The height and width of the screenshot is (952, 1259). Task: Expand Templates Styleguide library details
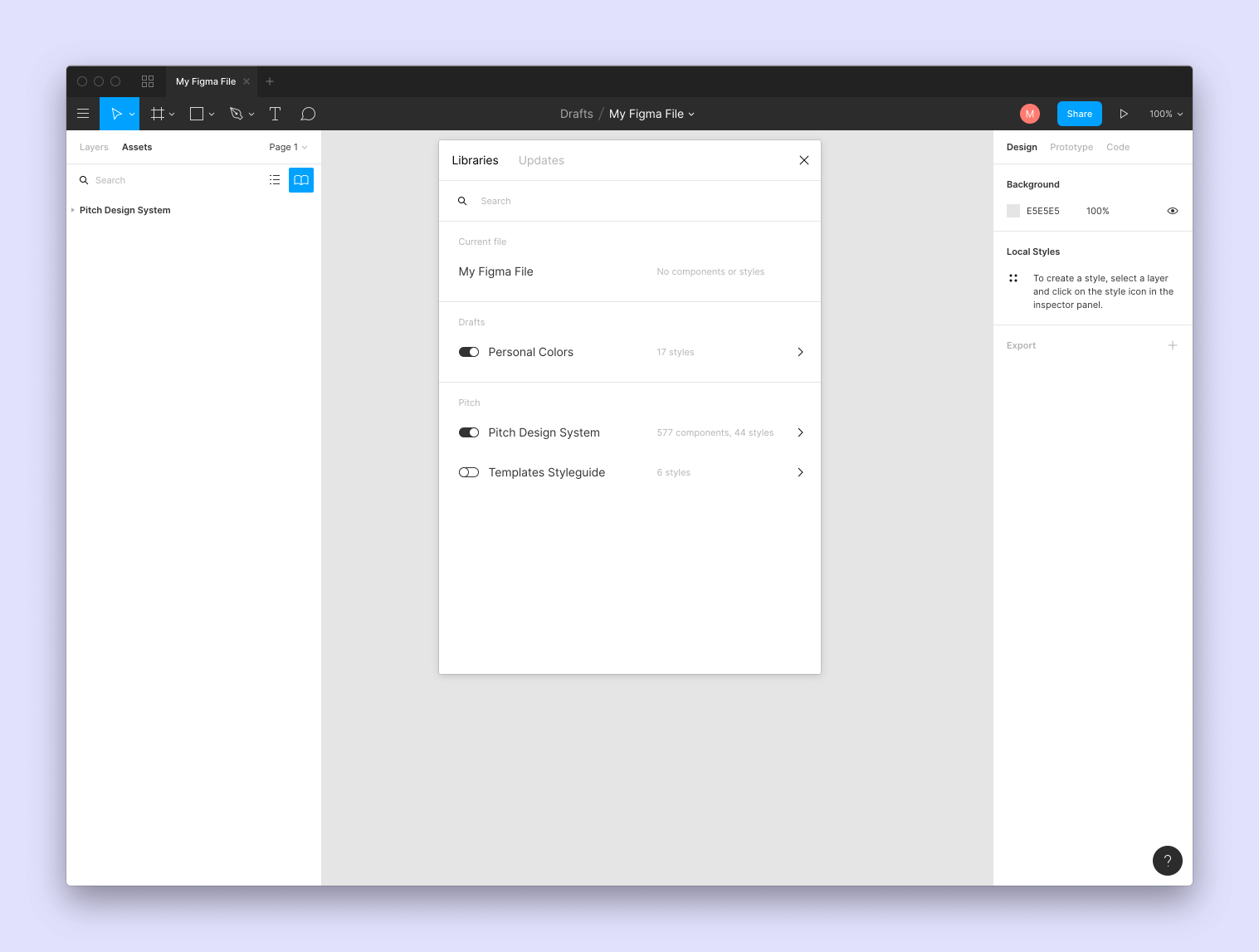(x=800, y=472)
